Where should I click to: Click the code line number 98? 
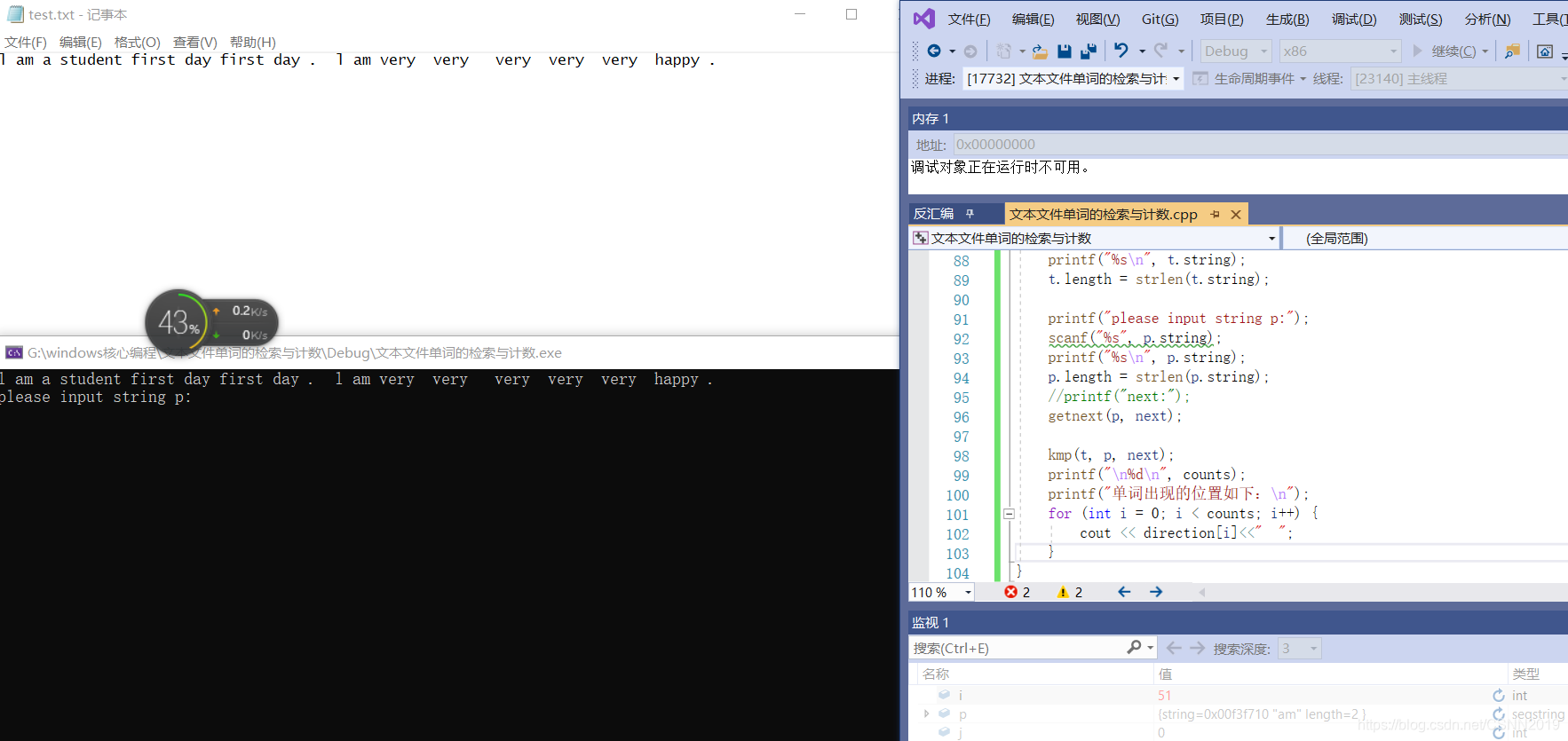tap(962, 456)
